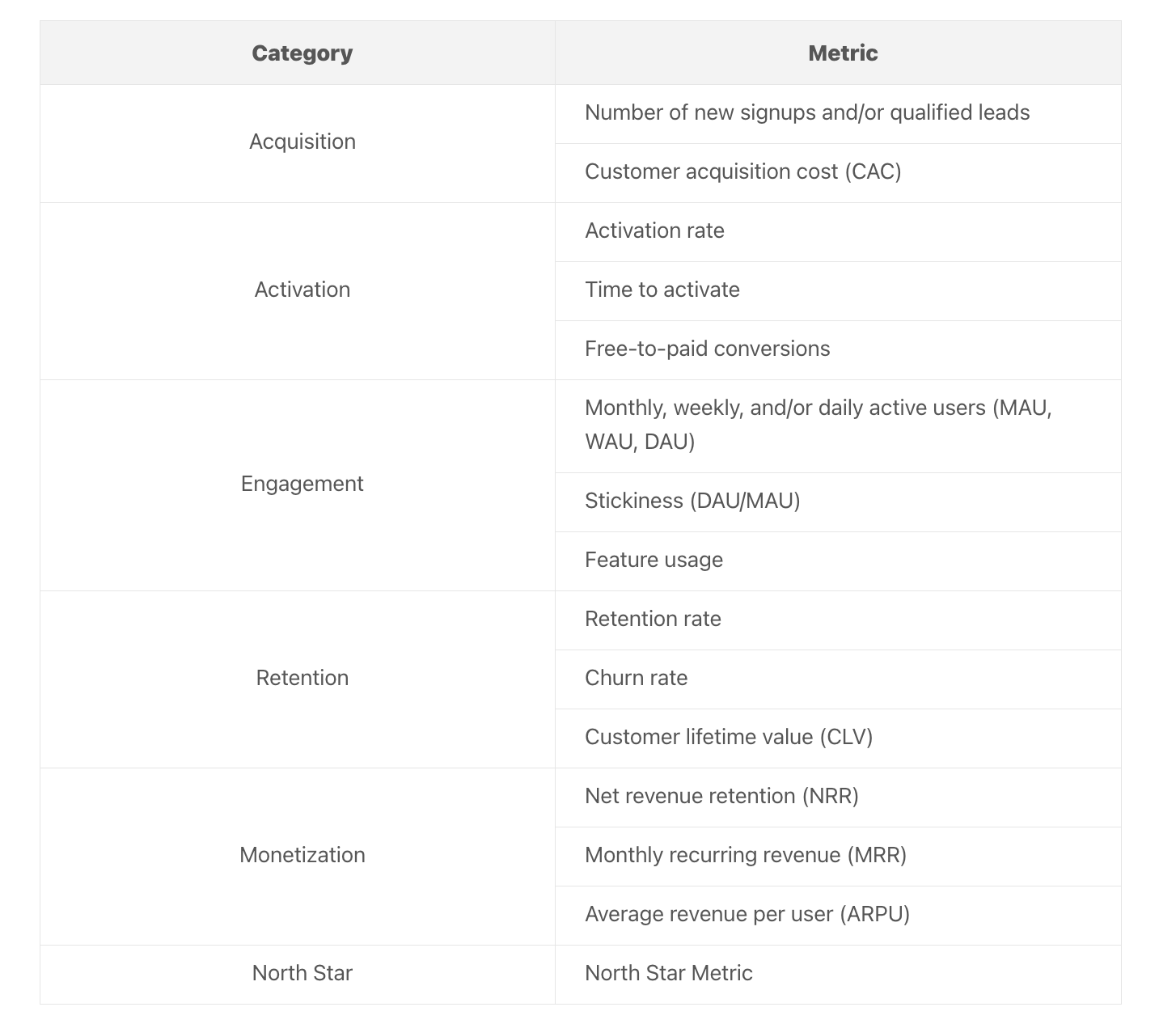
Task: Click the Customer acquisition cost (CAC) row
Action: [x=742, y=171]
